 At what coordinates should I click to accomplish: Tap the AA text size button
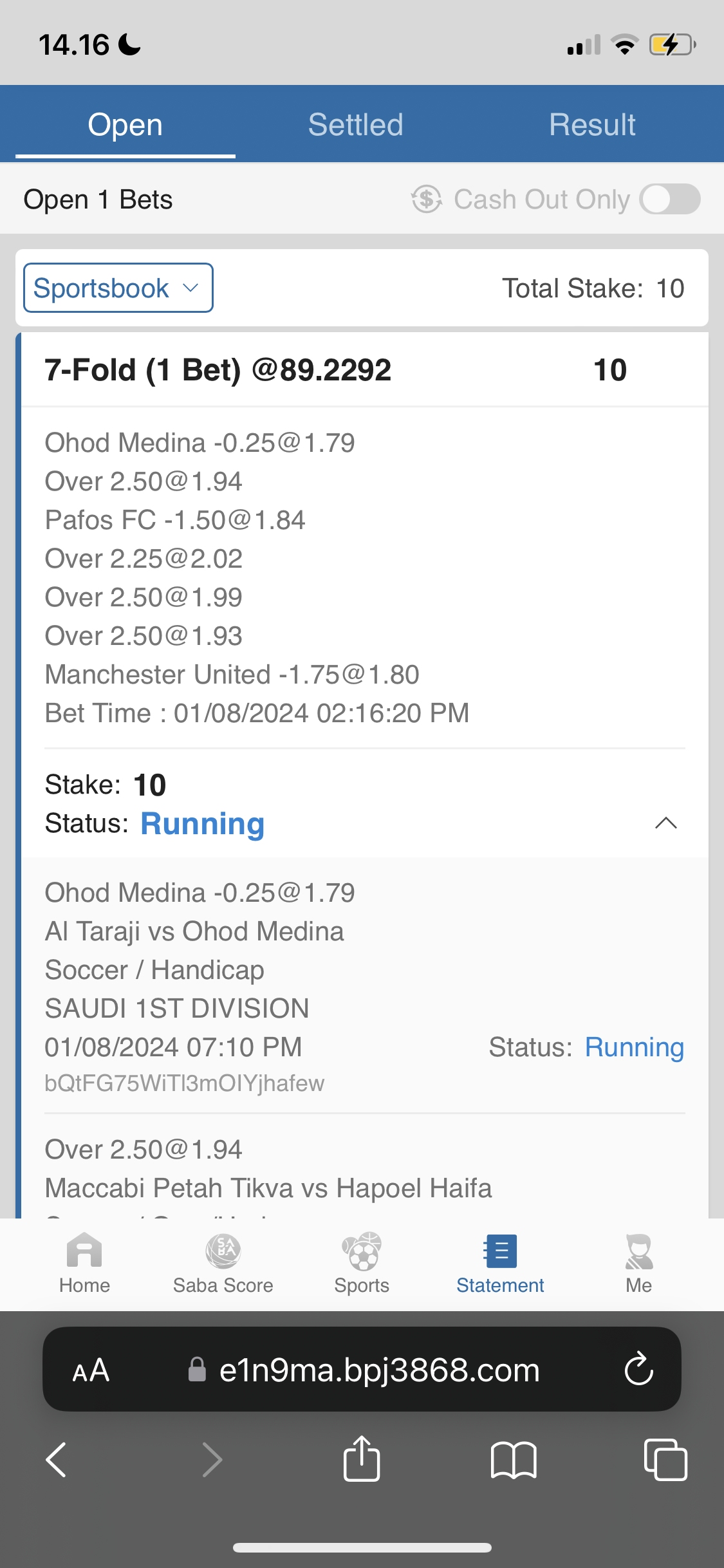click(91, 1370)
